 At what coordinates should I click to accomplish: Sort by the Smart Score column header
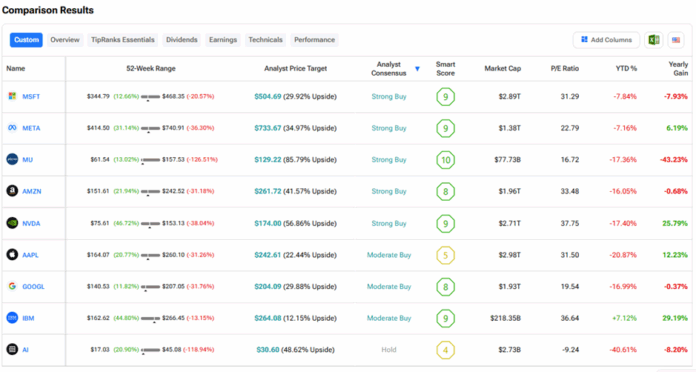(445, 68)
